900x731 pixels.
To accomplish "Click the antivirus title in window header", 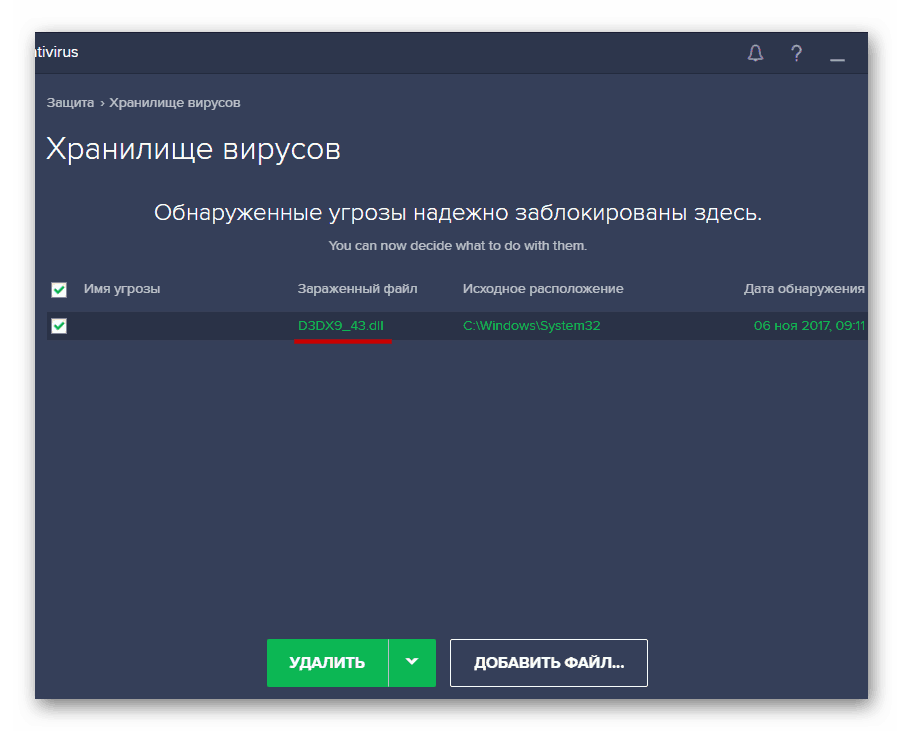I will click(56, 53).
